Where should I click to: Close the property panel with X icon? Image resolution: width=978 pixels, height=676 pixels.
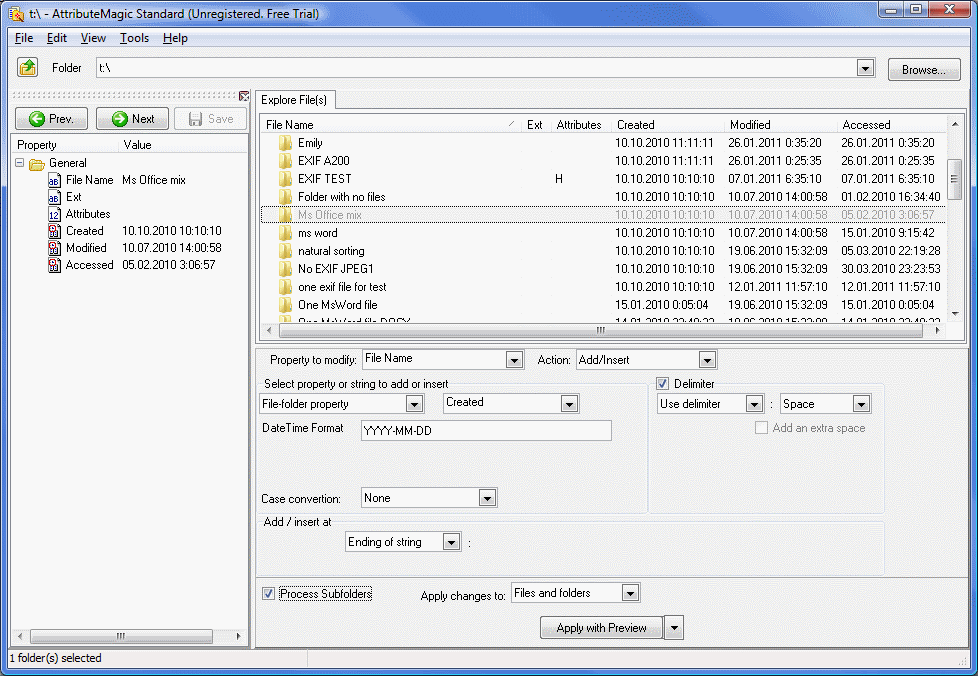[244, 96]
